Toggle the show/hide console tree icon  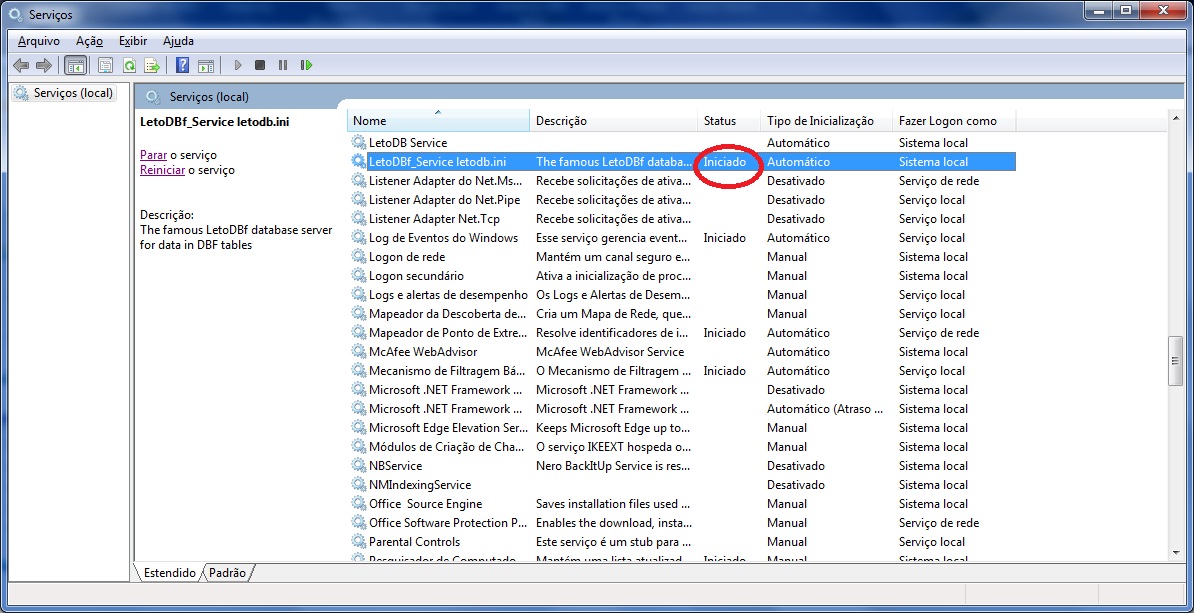click(x=75, y=65)
